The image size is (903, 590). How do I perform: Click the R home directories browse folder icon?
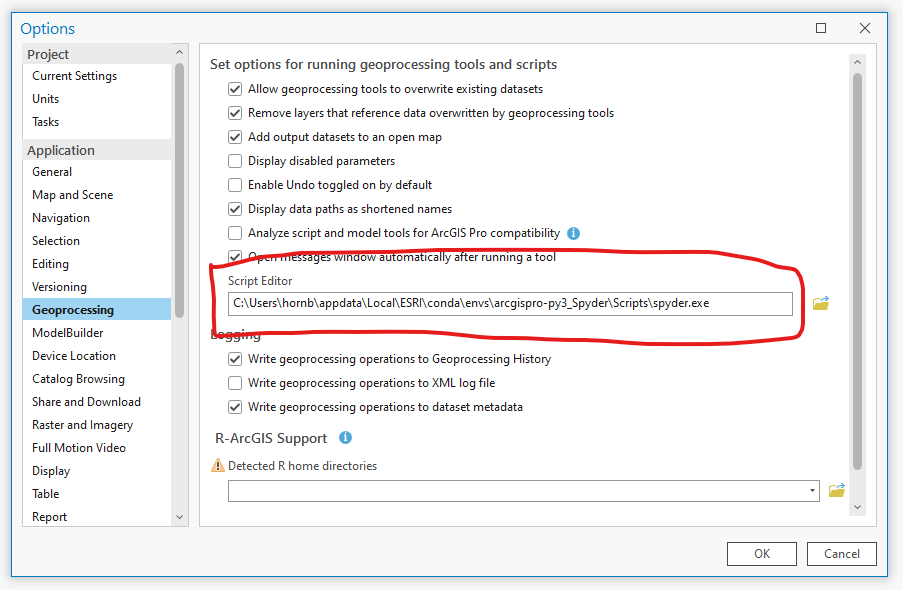tap(837, 490)
